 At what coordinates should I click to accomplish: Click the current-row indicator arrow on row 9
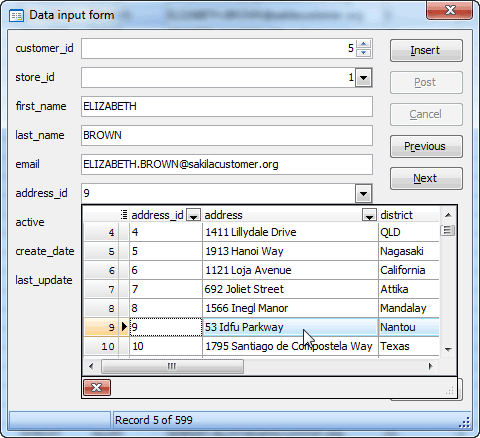click(124, 327)
